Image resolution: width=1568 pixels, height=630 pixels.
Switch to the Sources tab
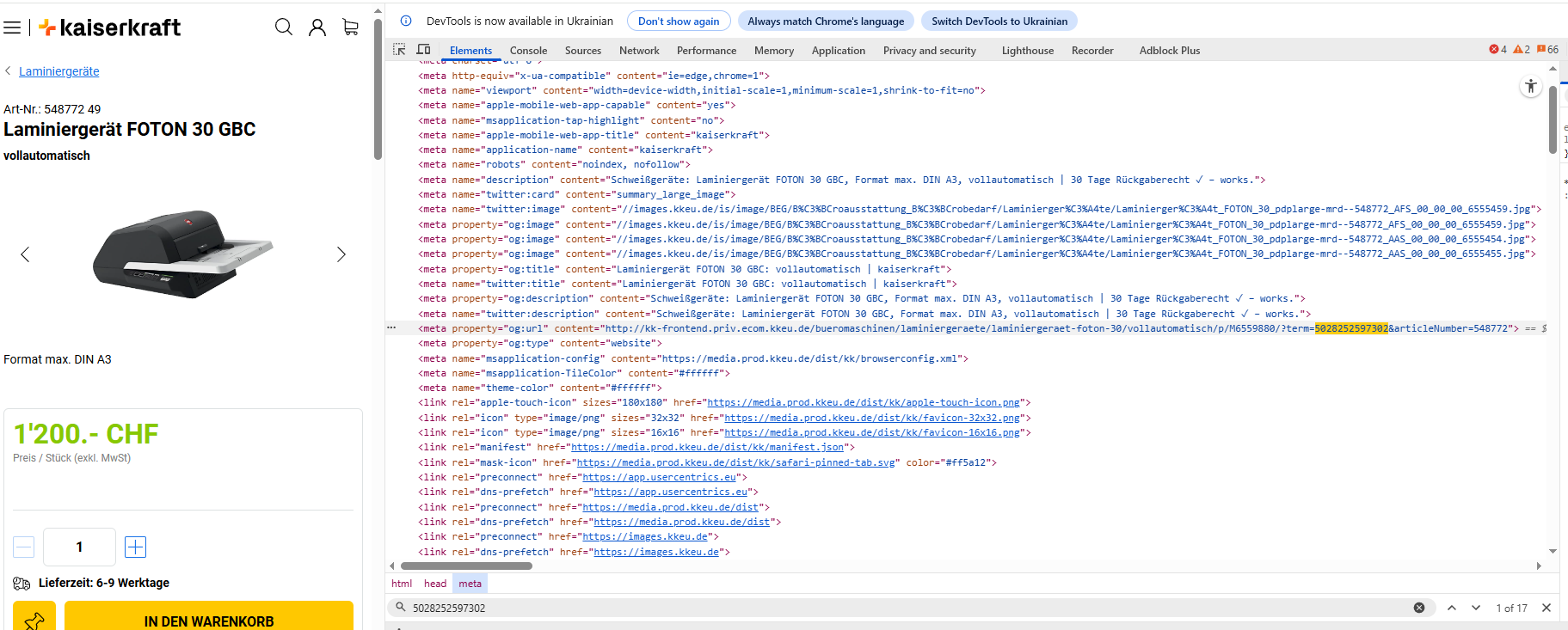coord(583,51)
